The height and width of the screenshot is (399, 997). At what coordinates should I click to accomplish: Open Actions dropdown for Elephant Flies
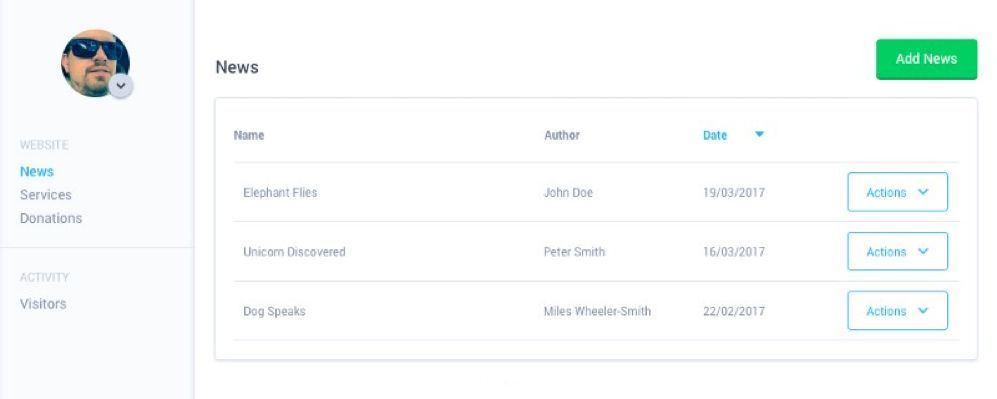click(897, 192)
